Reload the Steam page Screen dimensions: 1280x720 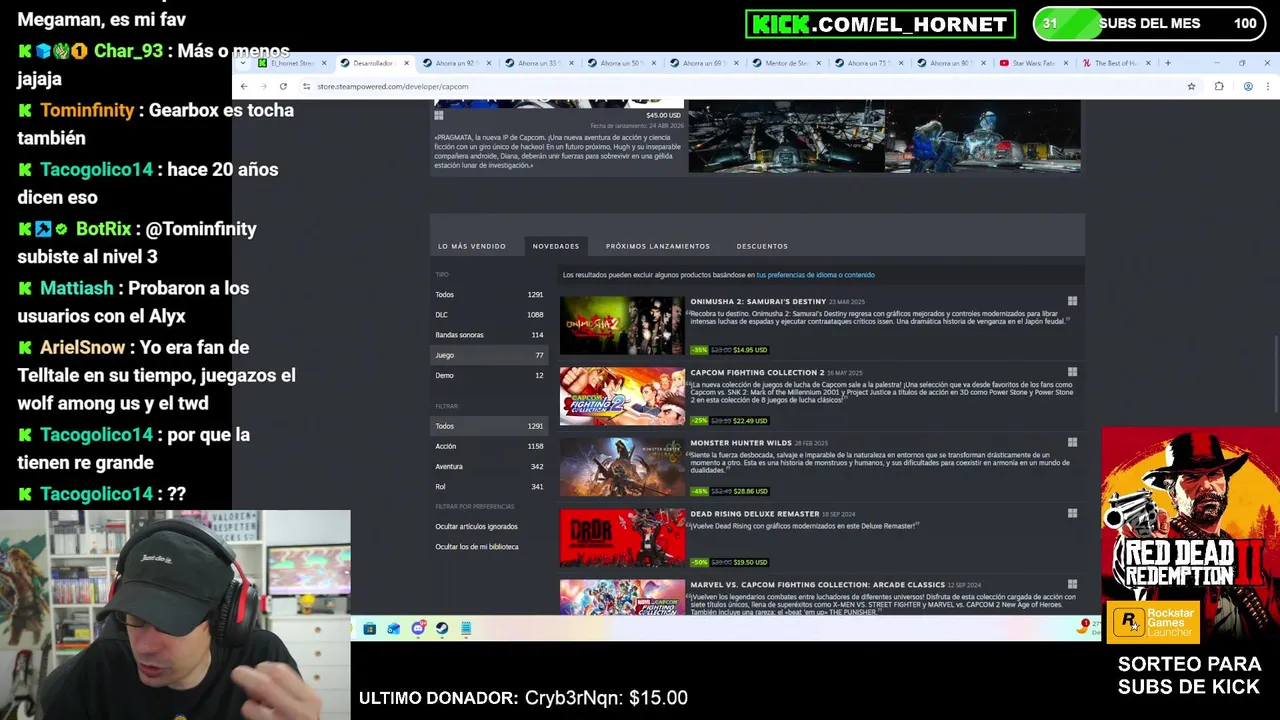(x=283, y=86)
